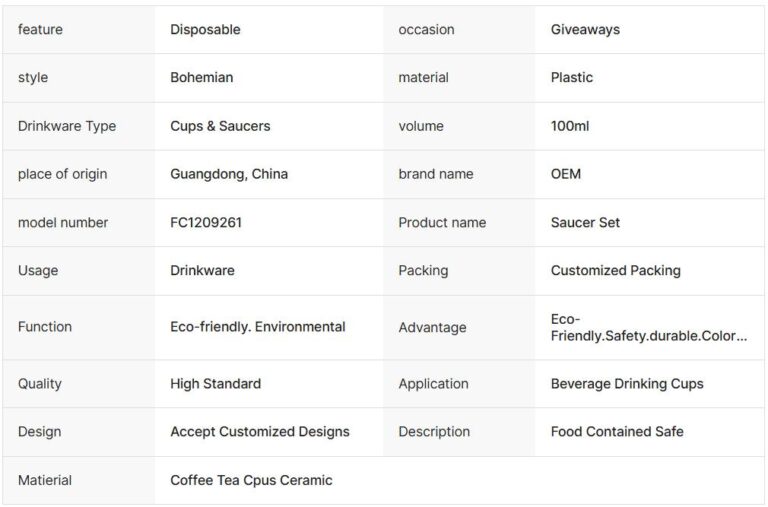Image resolution: width=768 pixels, height=507 pixels.
Task: Select the 'Giveaways' occasion value
Action: [585, 30]
